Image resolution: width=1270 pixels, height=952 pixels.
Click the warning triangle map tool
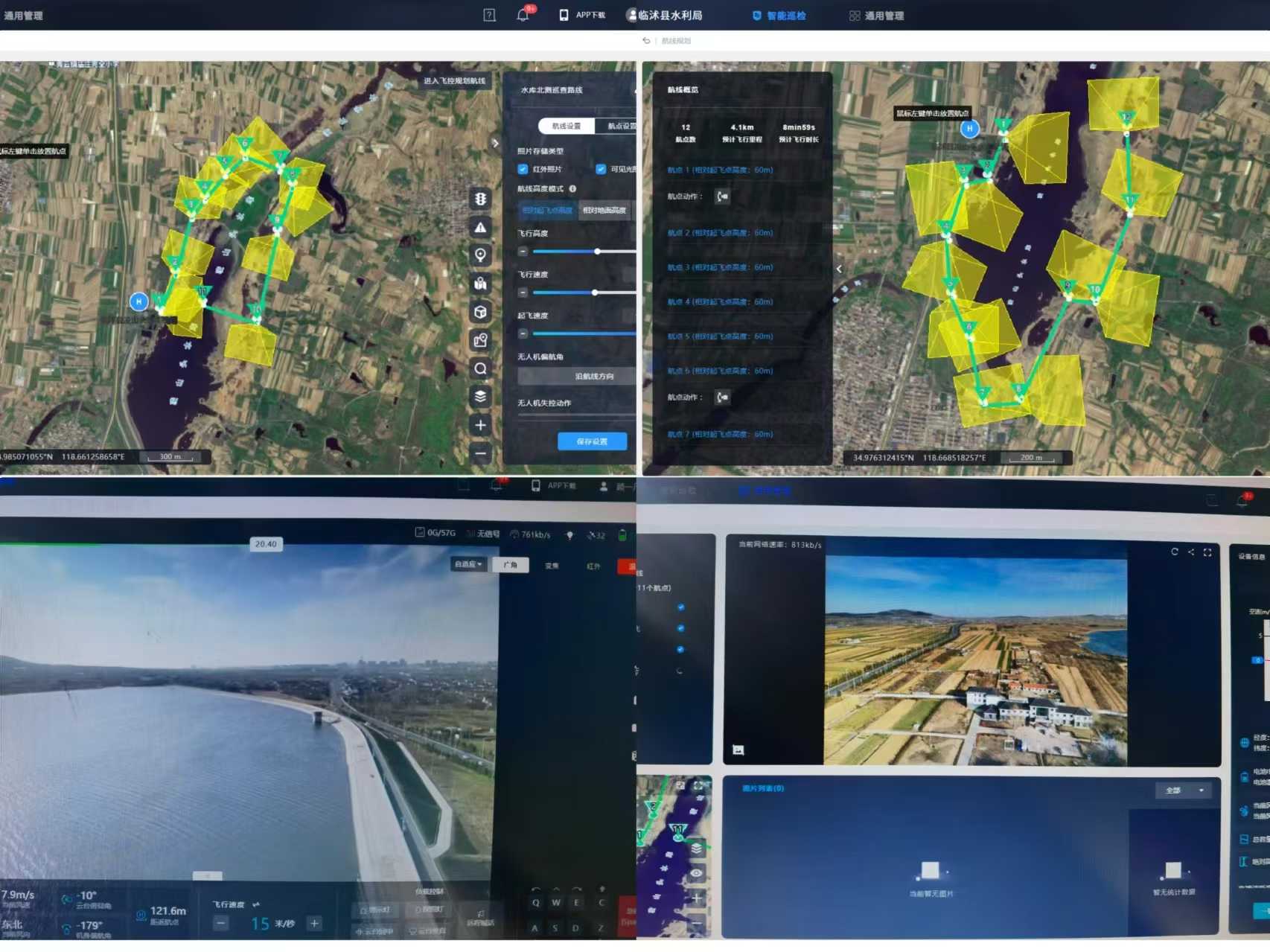[481, 227]
